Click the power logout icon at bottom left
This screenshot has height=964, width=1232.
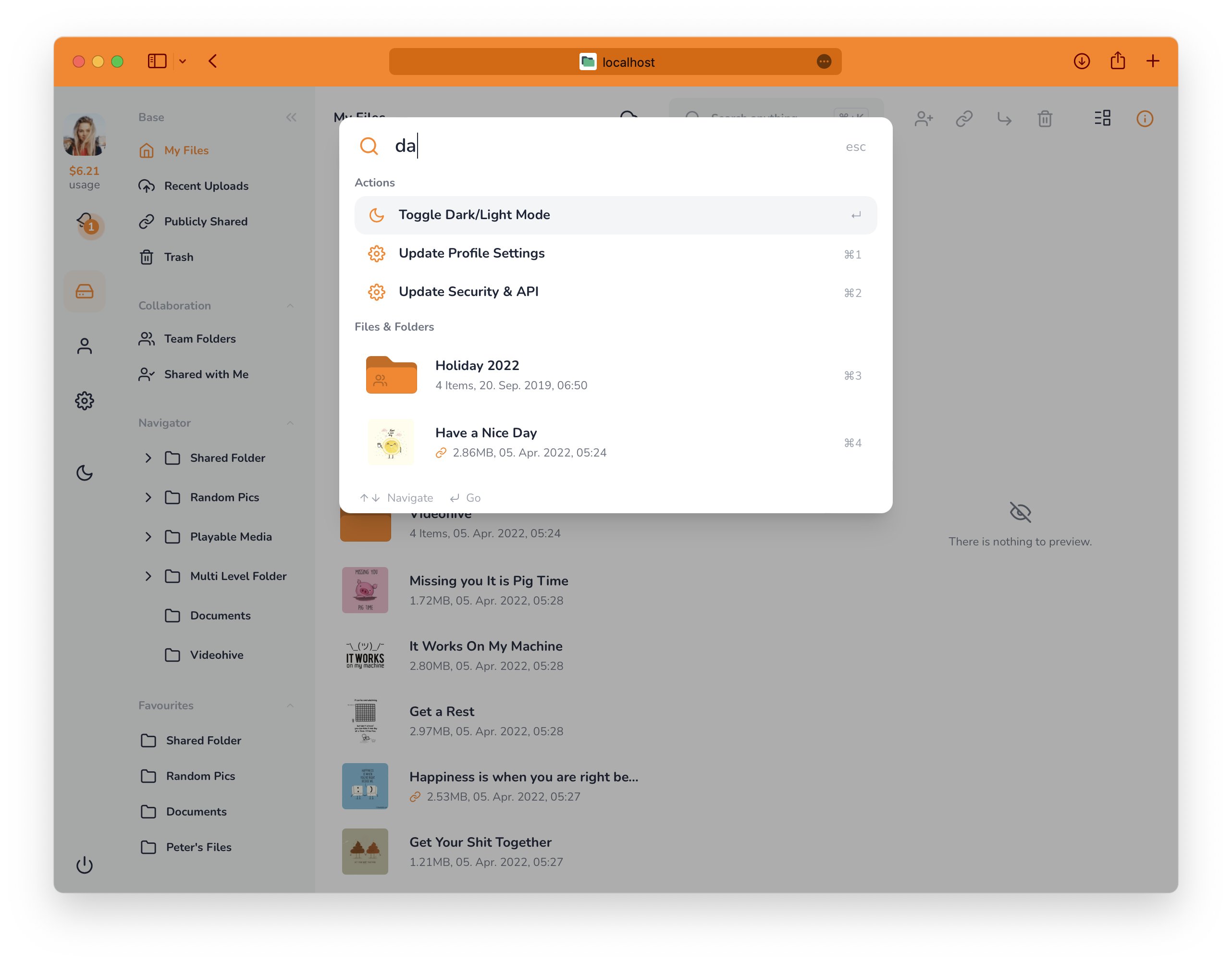coord(85,865)
